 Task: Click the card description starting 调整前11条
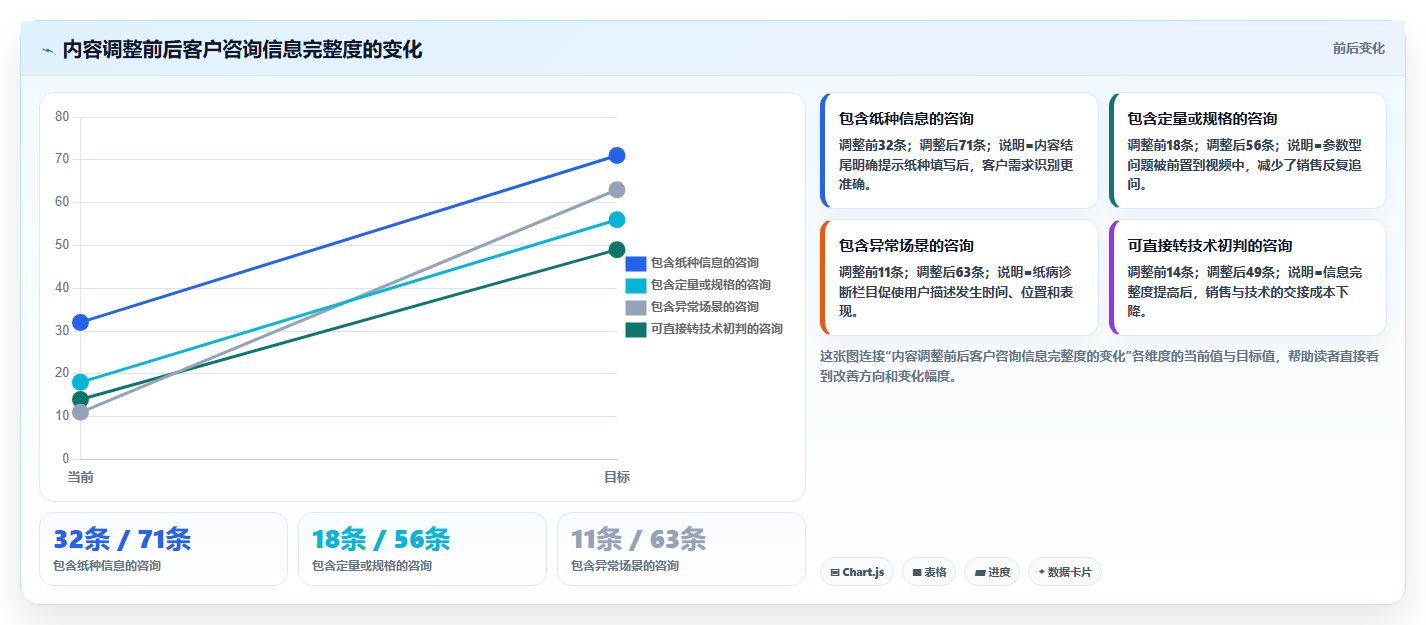956,291
